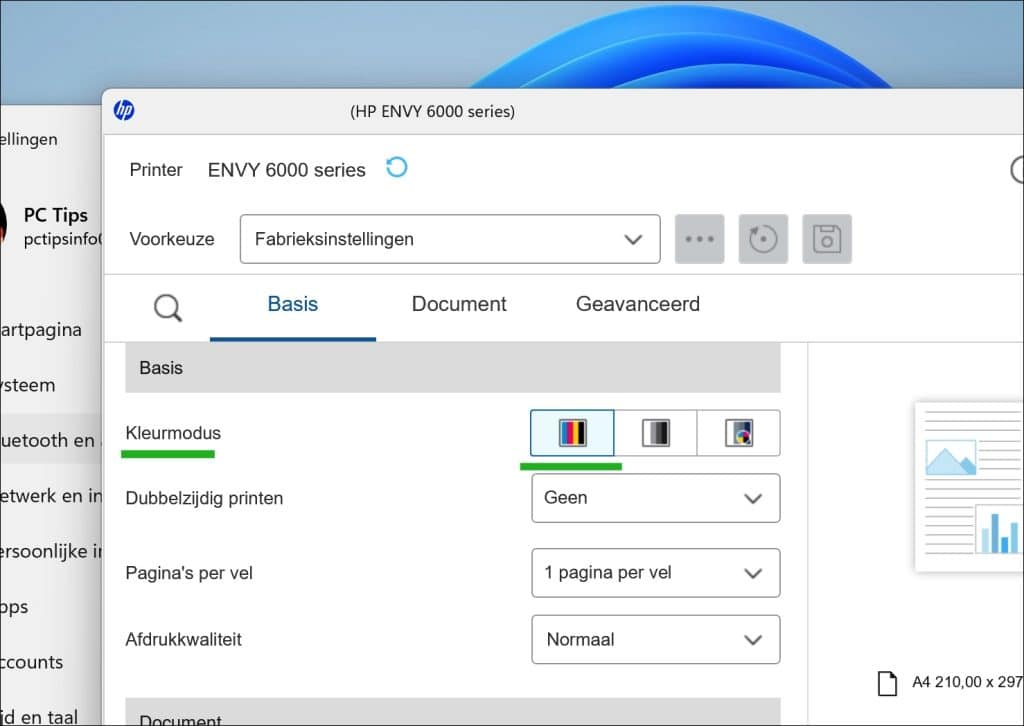Screen dimensions: 1024x726
Task: Reset preset with the circular arrow button
Action: (763, 239)
